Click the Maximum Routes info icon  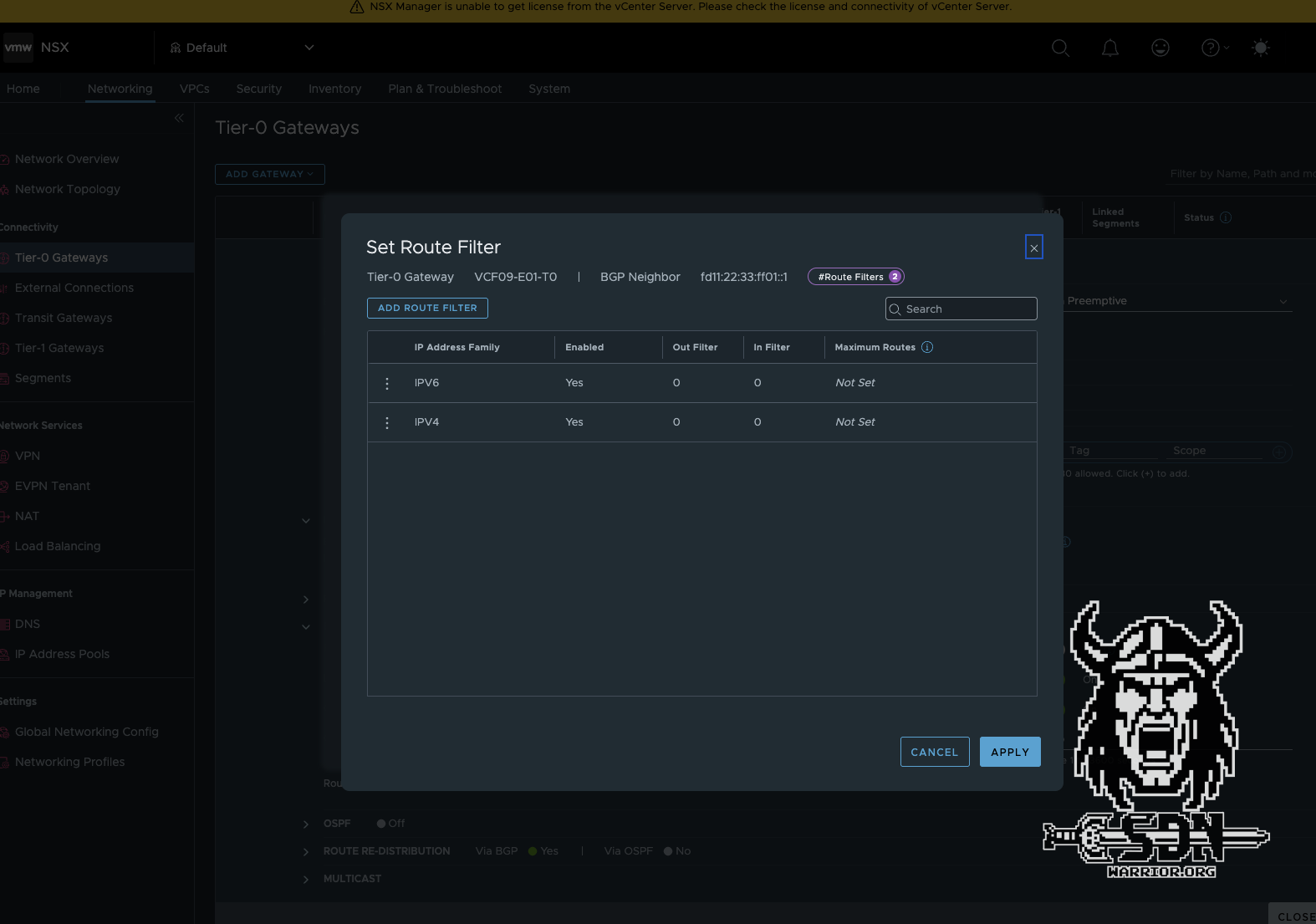tap(926, 347)
